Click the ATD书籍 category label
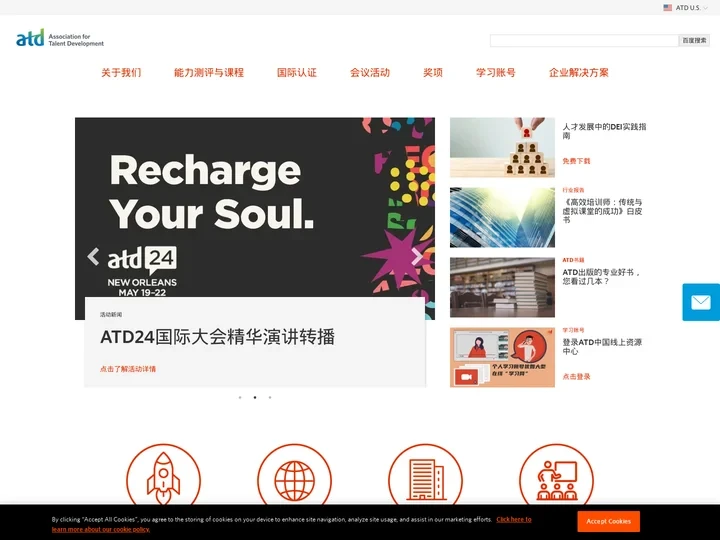Viewport: 720px width, 540px height. click(573, 260)
